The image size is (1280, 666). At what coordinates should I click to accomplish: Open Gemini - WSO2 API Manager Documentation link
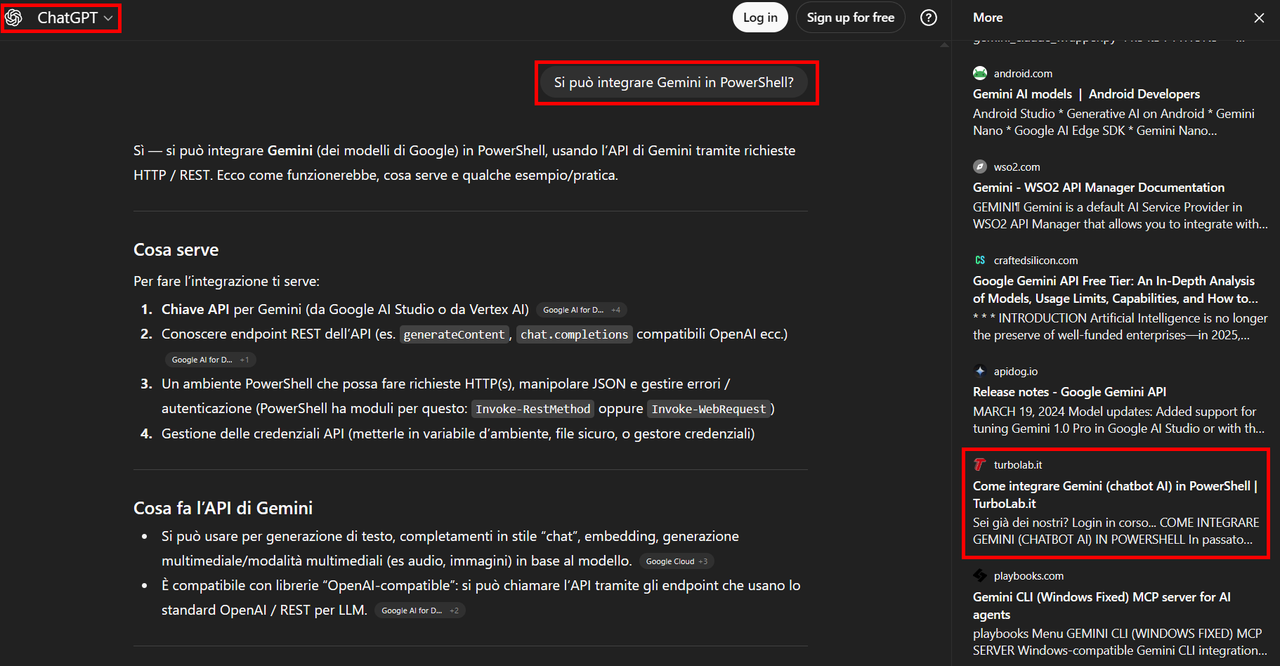click(x=1099, y=187)
